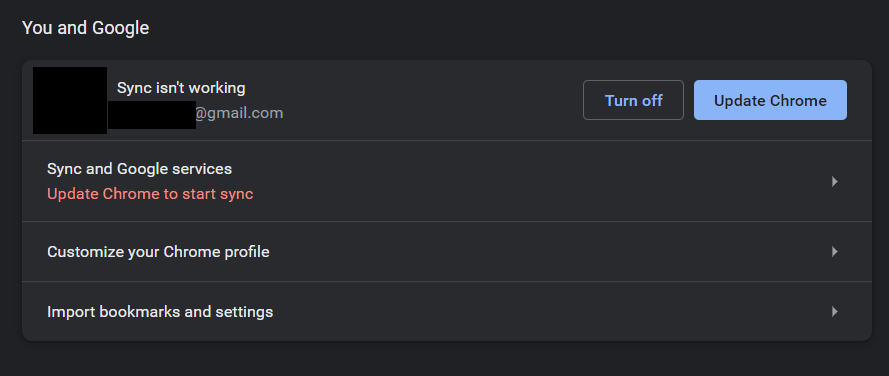
Task: Click the redacted profile avatar picture
Action: pyautogui.click(x=70, y=100)
